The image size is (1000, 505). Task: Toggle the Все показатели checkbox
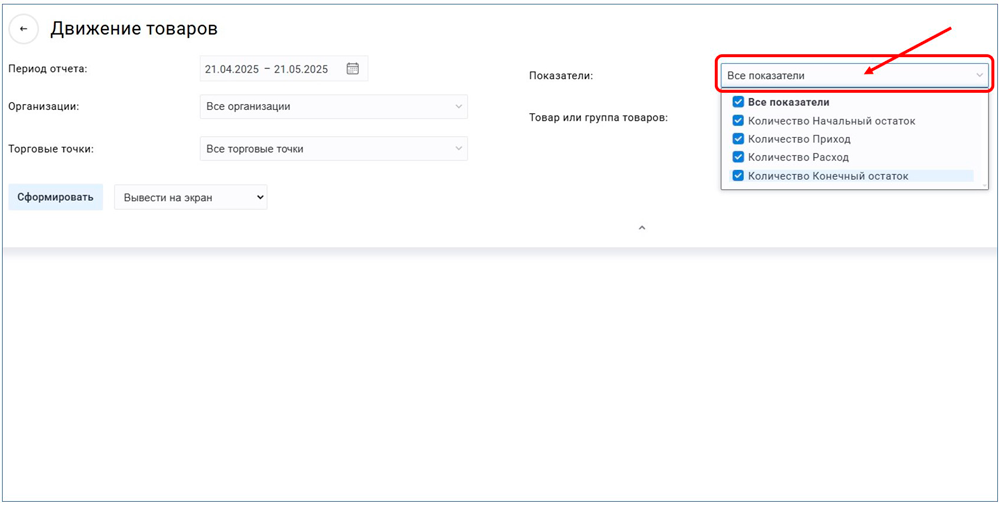738,102
